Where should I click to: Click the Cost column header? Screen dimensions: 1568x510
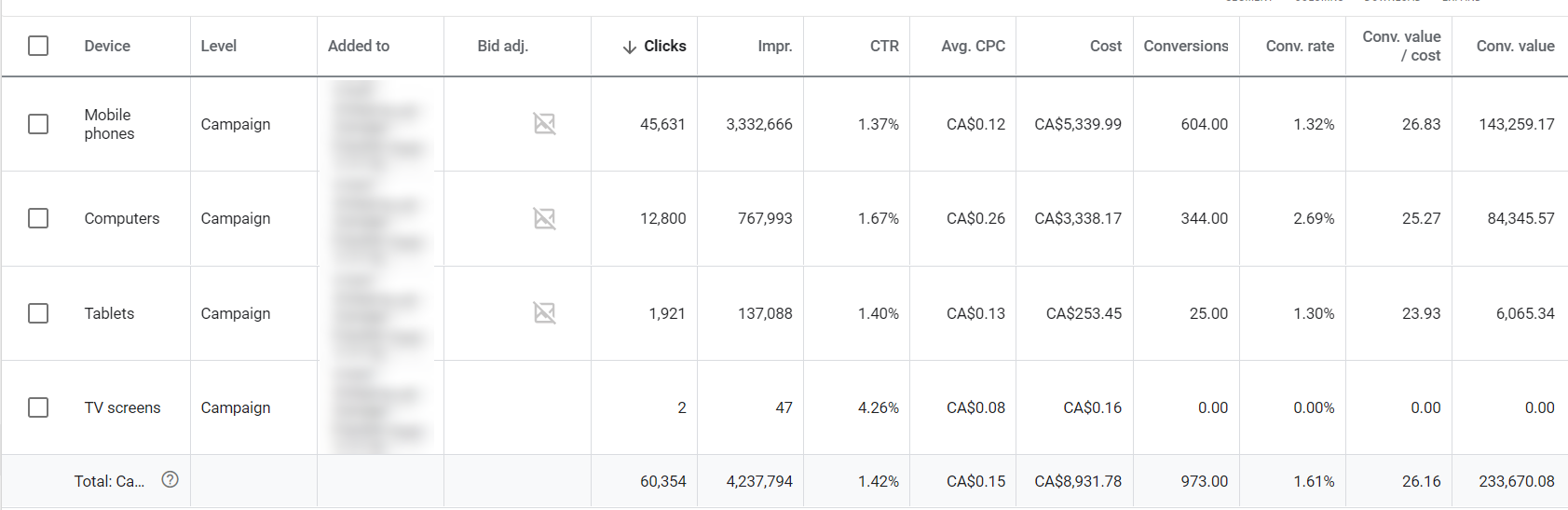tap(1106, 46)
